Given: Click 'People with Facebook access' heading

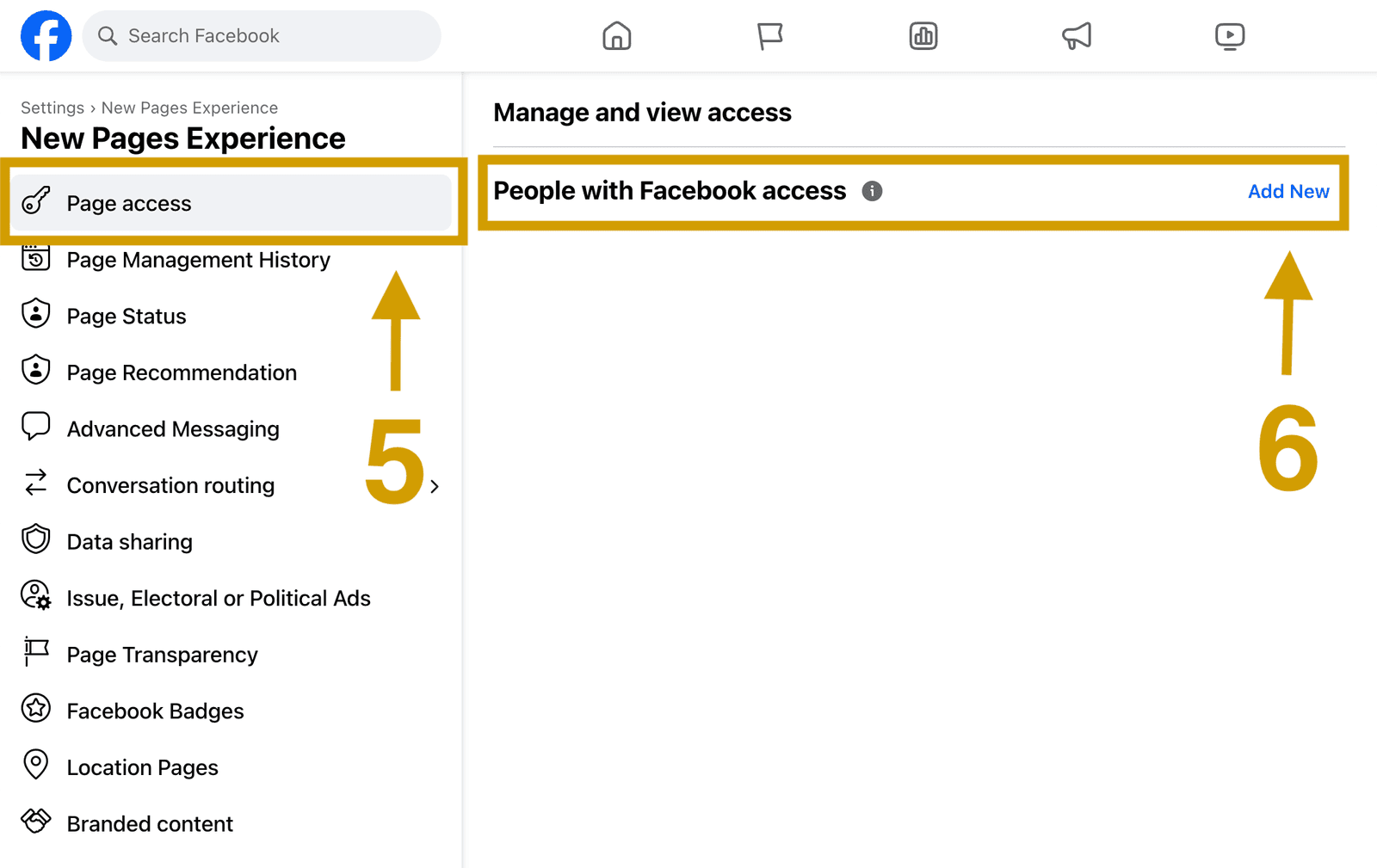Looking at the screenshot, I should coord(670,190).
